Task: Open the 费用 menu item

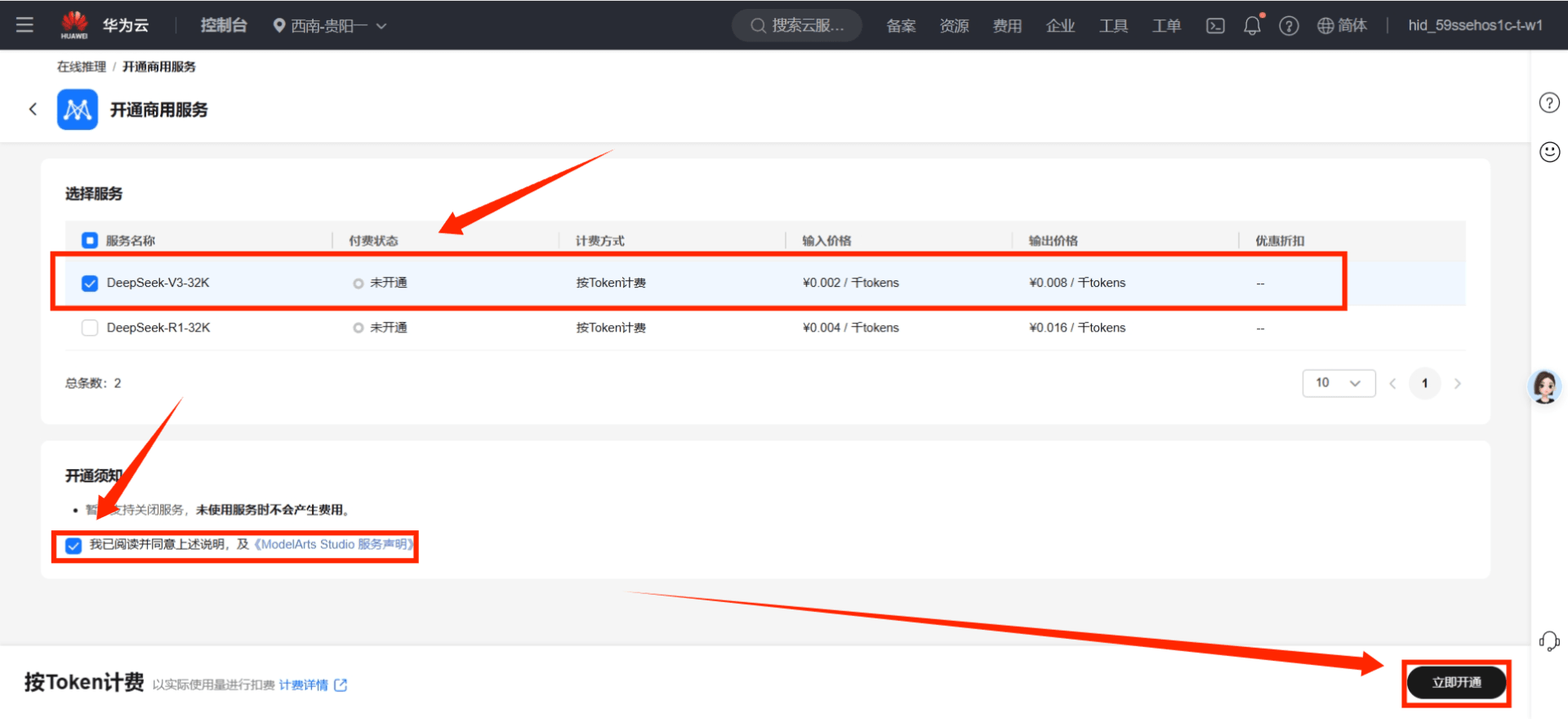Action: [1007, 26]
